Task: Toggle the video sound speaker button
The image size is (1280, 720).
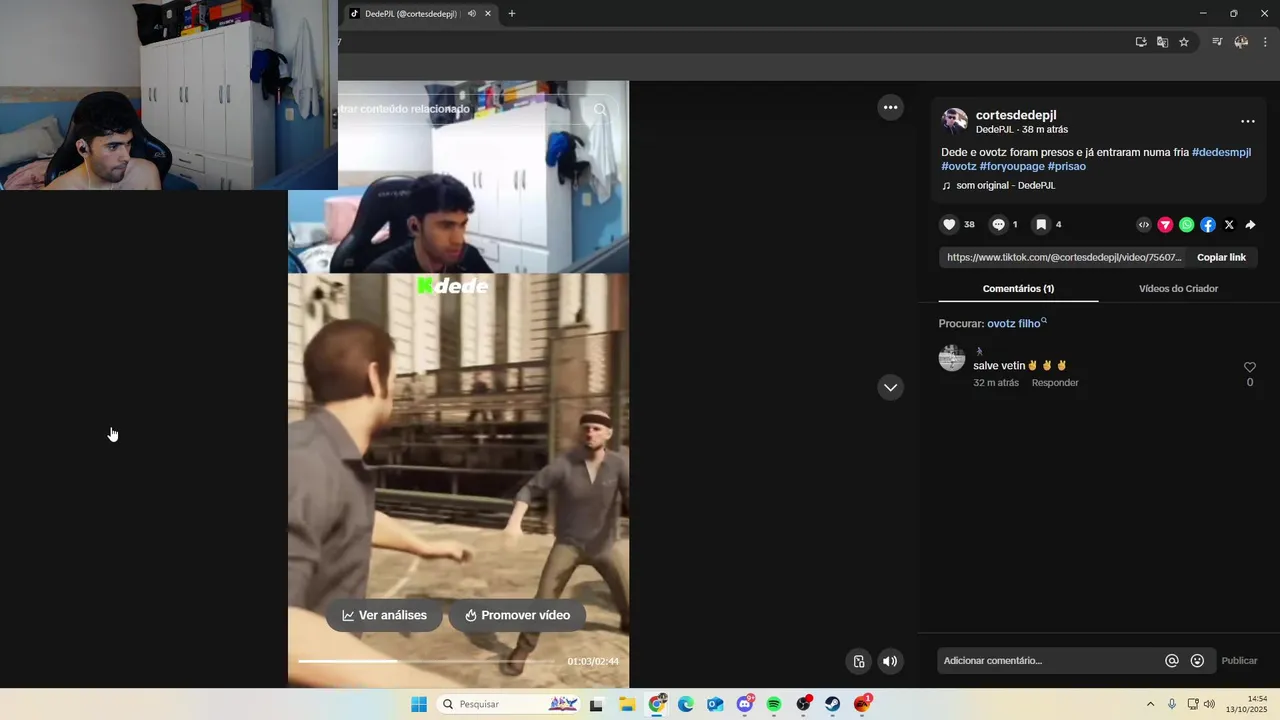Action: click(889, 661)
